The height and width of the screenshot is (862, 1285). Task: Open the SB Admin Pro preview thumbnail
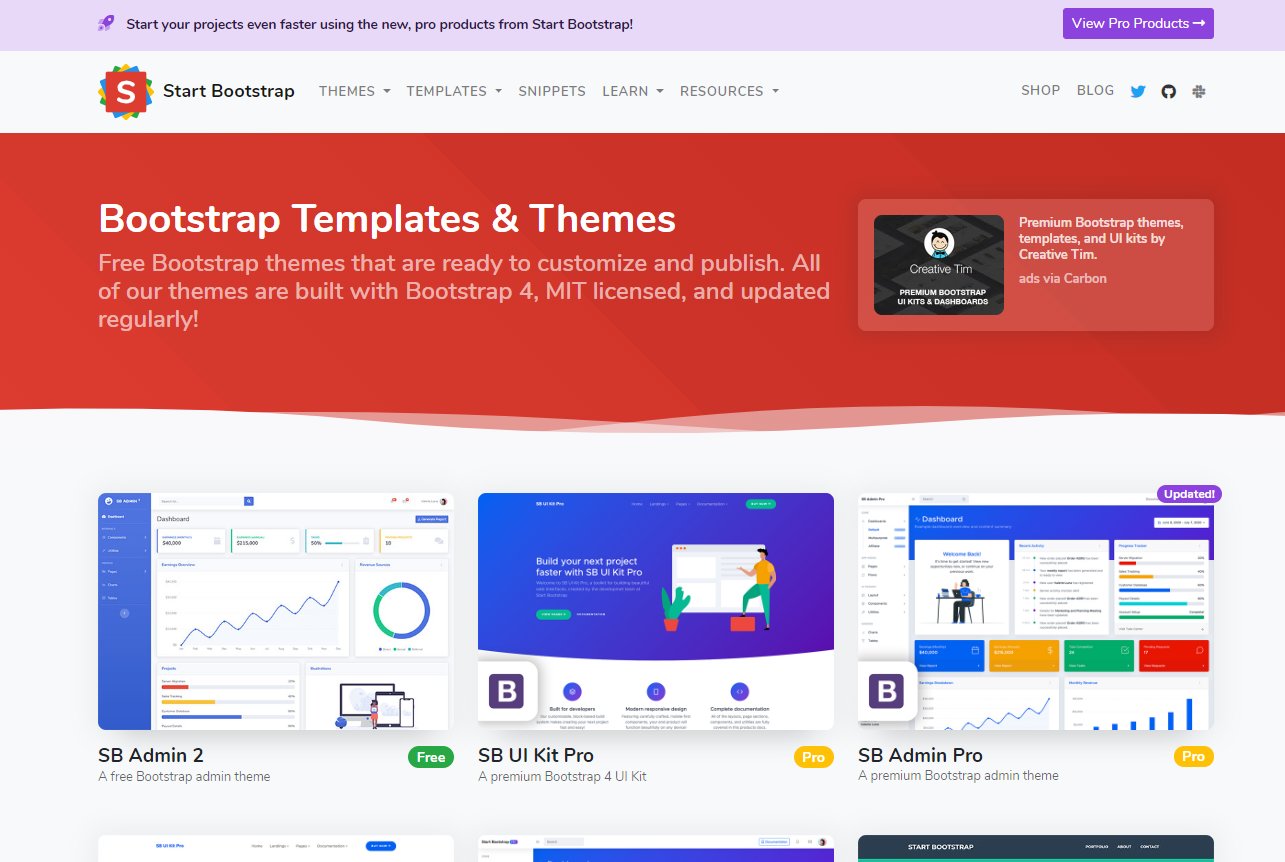click(1036, 611)
